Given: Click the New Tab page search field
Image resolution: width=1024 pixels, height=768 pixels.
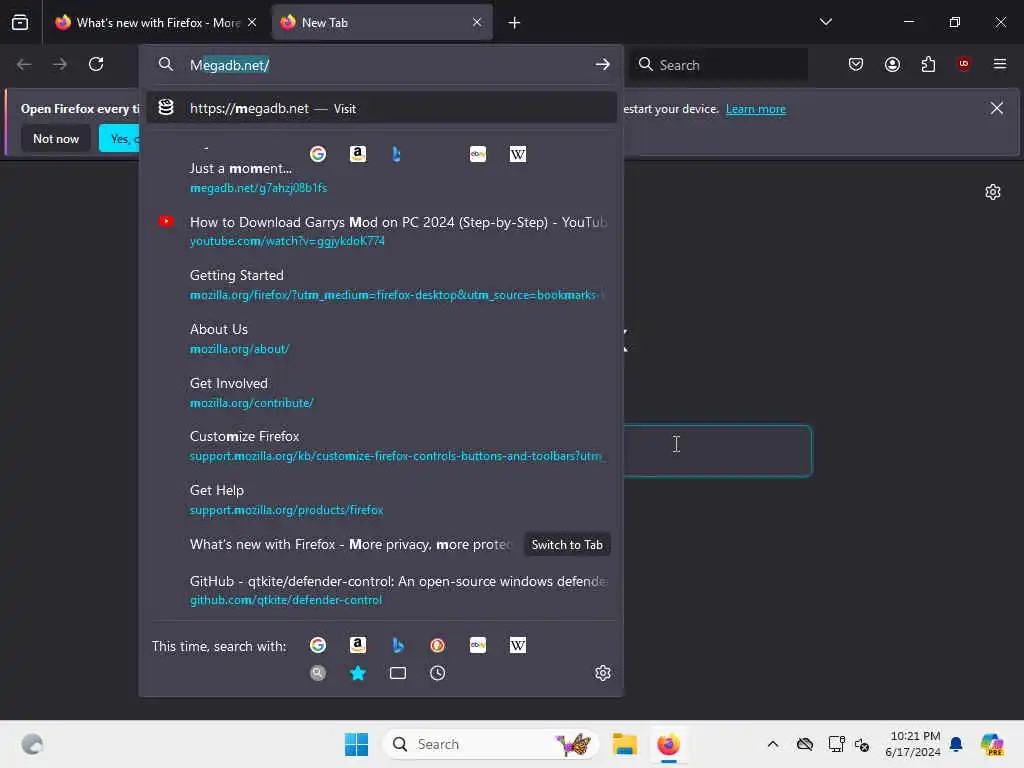Looking at the screenshot, I should [717, 451].
